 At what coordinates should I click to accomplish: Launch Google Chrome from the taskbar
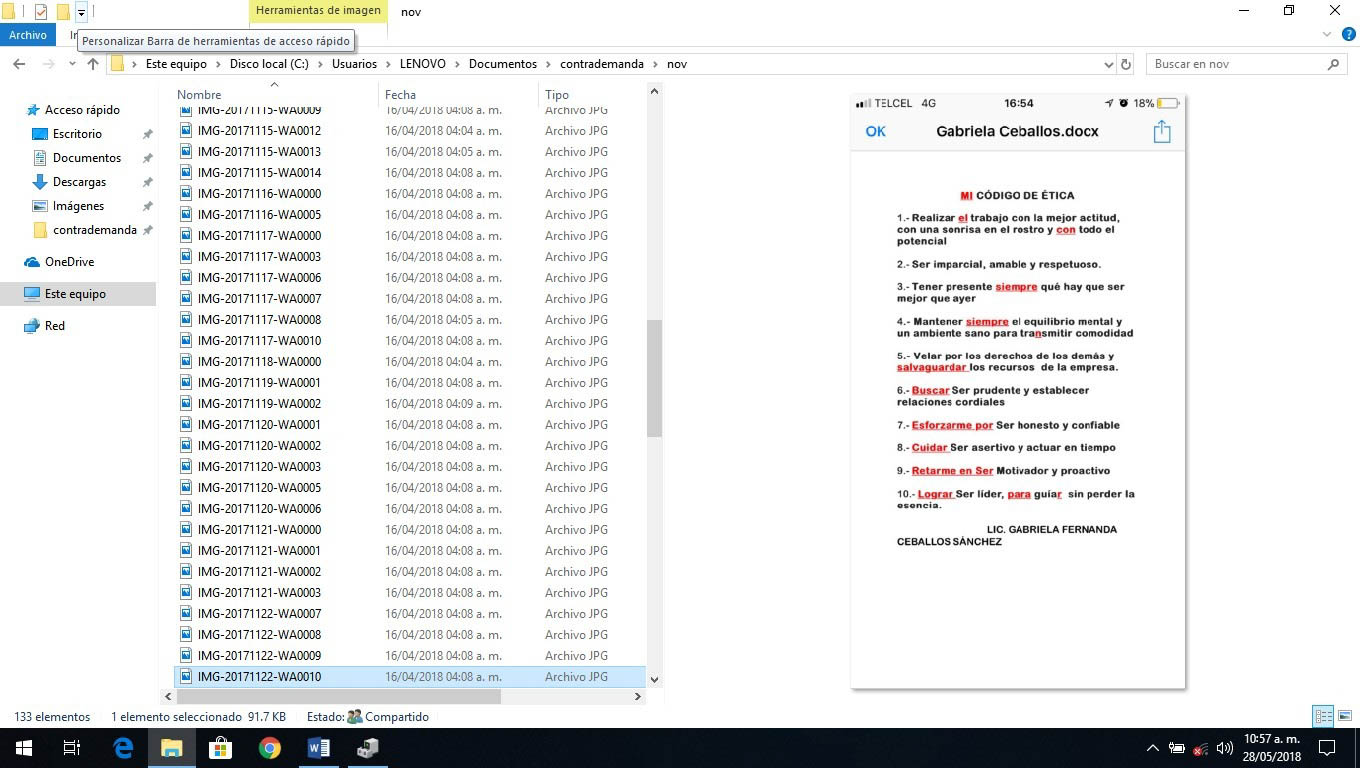pos(269,748)
